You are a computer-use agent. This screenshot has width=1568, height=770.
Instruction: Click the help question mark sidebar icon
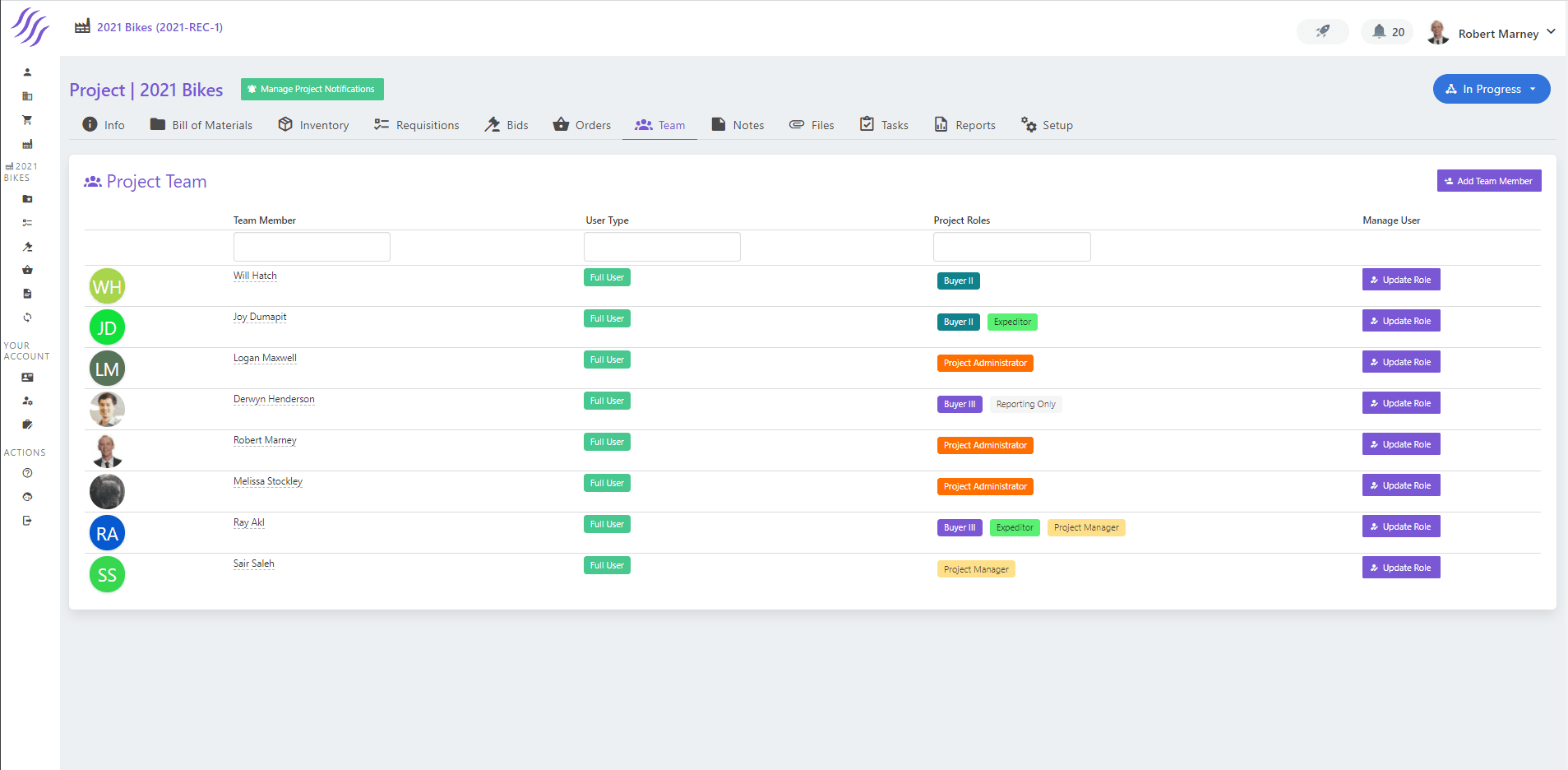coord(27,473)
